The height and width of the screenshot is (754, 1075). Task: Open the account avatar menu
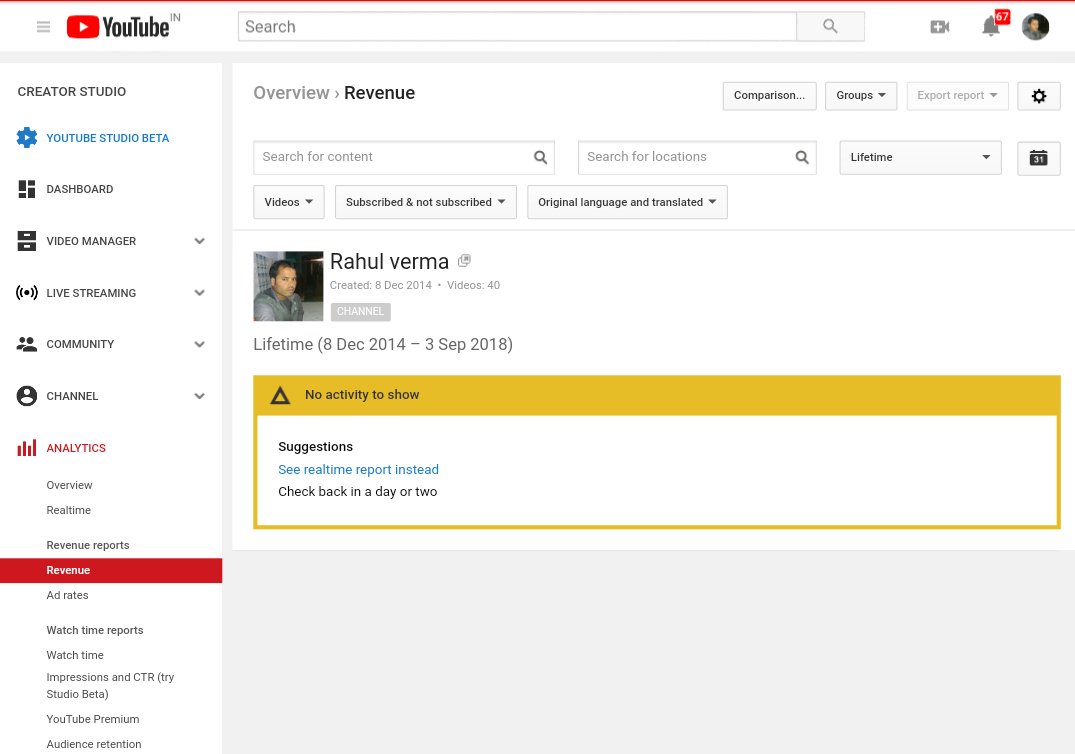(1035, 27)
